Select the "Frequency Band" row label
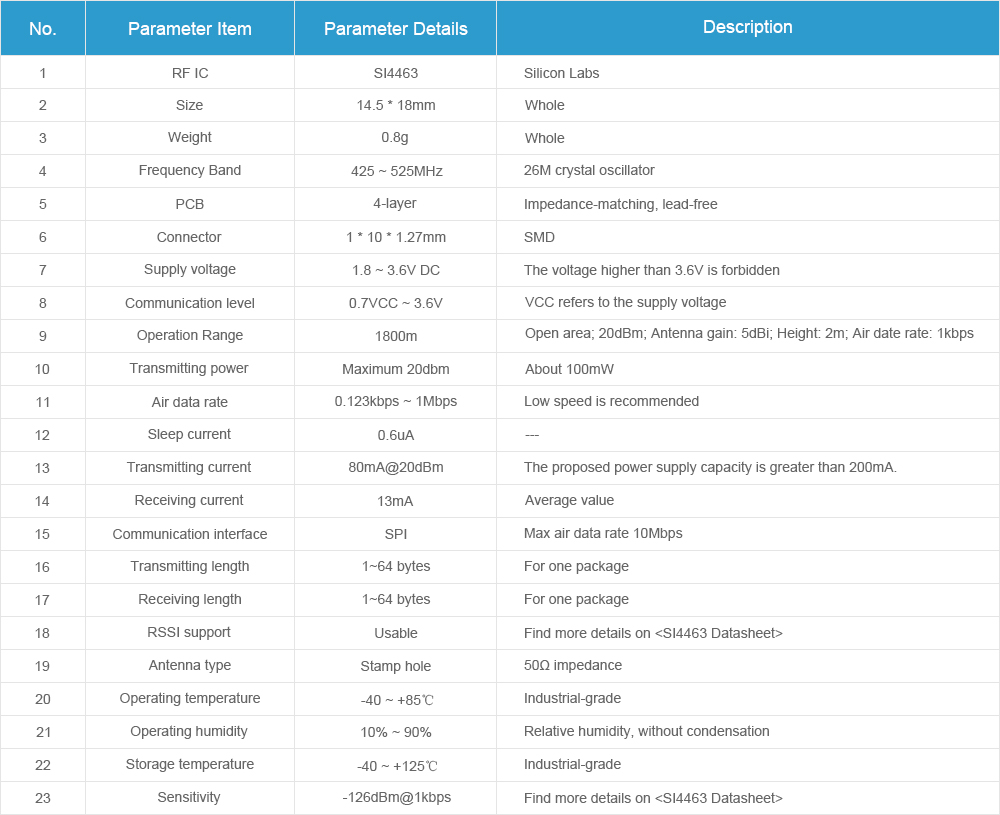Screen dimensions: 1000x815 point(190,171)
